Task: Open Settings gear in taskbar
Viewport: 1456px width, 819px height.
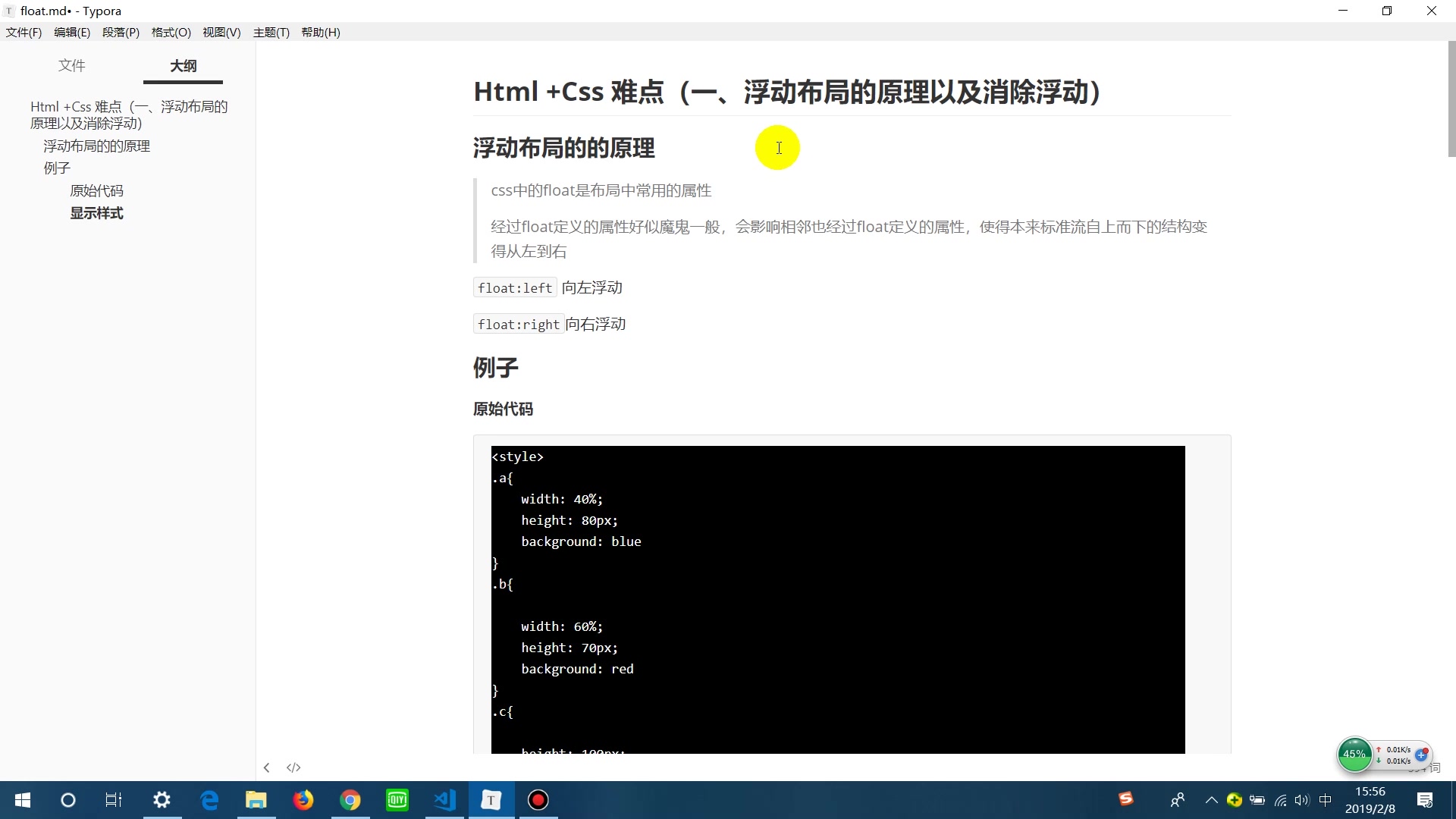Action: (x=162, y=800)
